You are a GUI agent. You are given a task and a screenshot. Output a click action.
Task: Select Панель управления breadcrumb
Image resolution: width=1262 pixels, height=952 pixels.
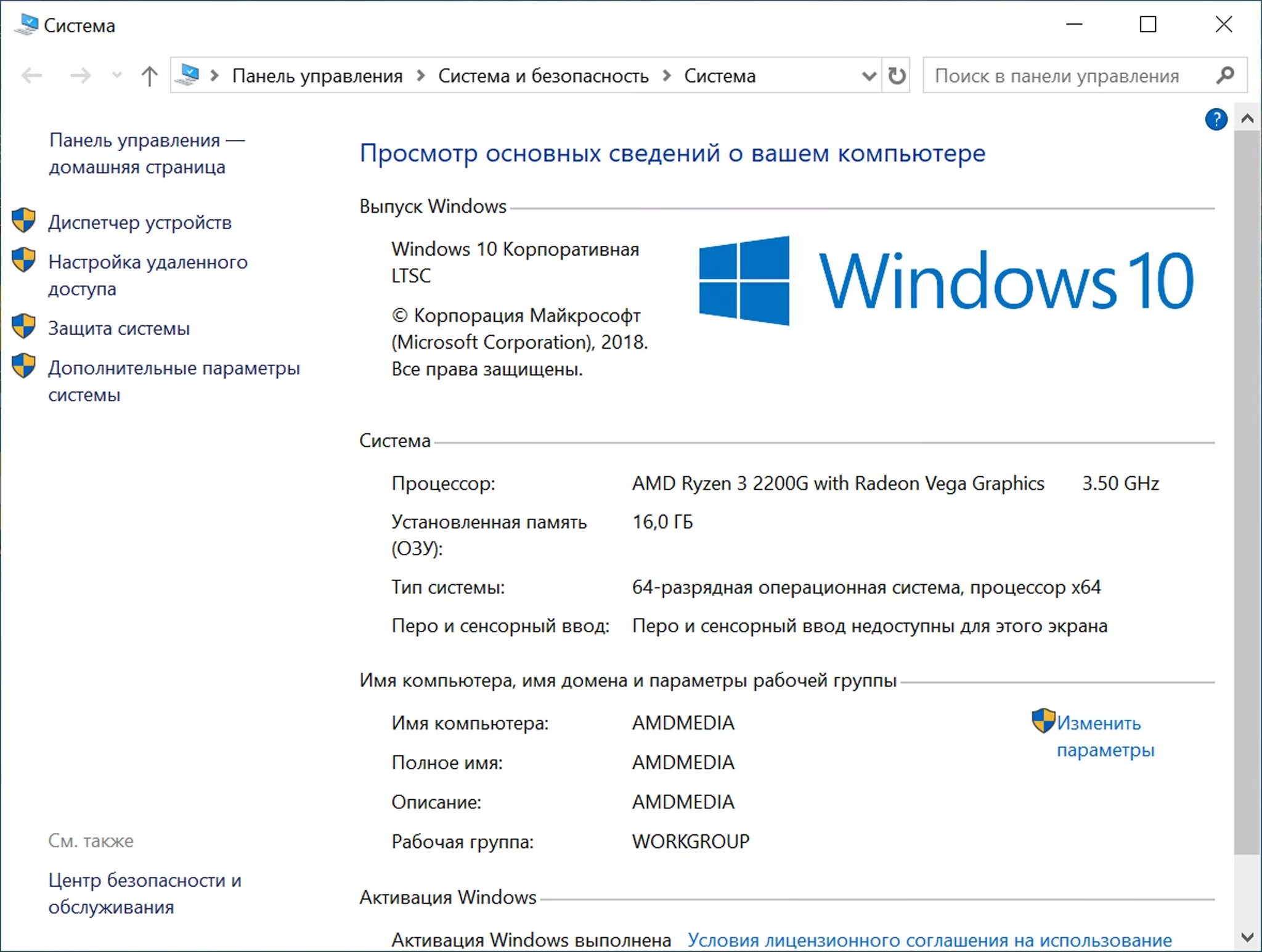click(x=317, y=76)
